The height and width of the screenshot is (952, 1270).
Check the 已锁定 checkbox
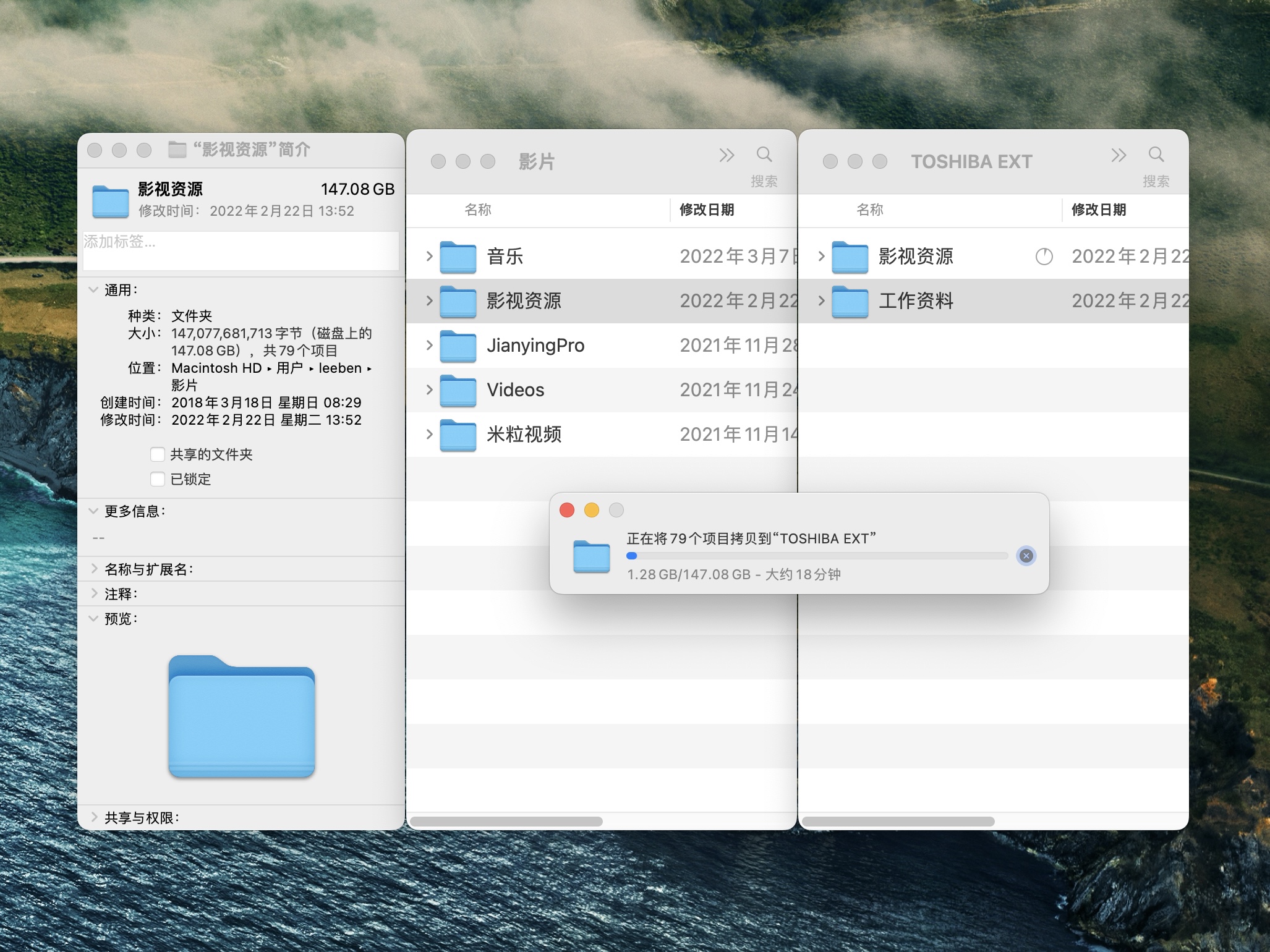[158, 478]
